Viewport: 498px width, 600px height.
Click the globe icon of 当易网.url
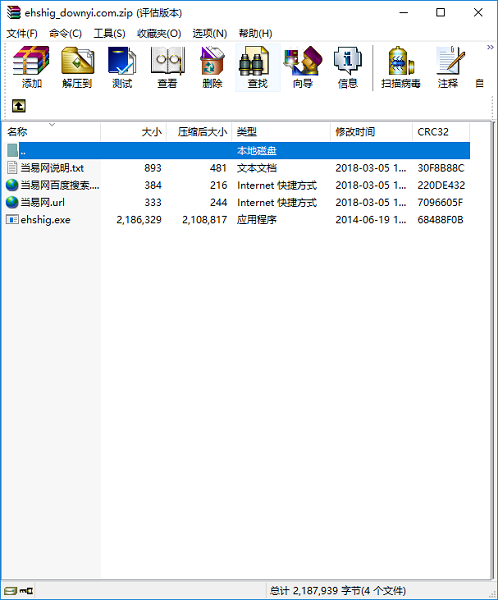click(x=12, y=202)
